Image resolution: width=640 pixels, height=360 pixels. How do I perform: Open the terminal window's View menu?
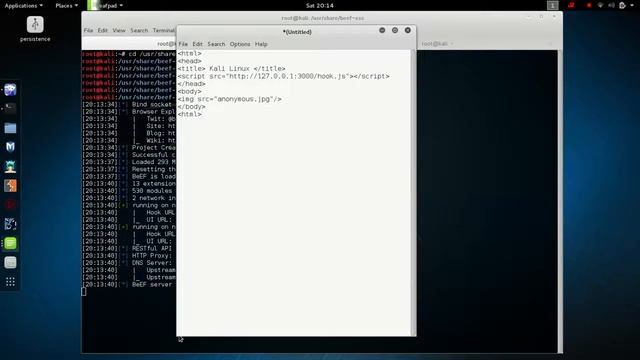coord(119,30)
